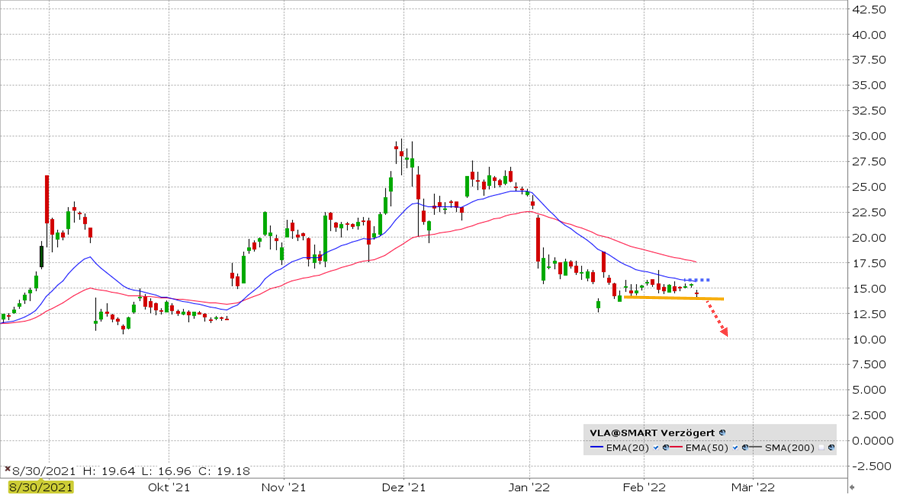Uncheck the EMA(20) indicator checkbox

(655, 447)
